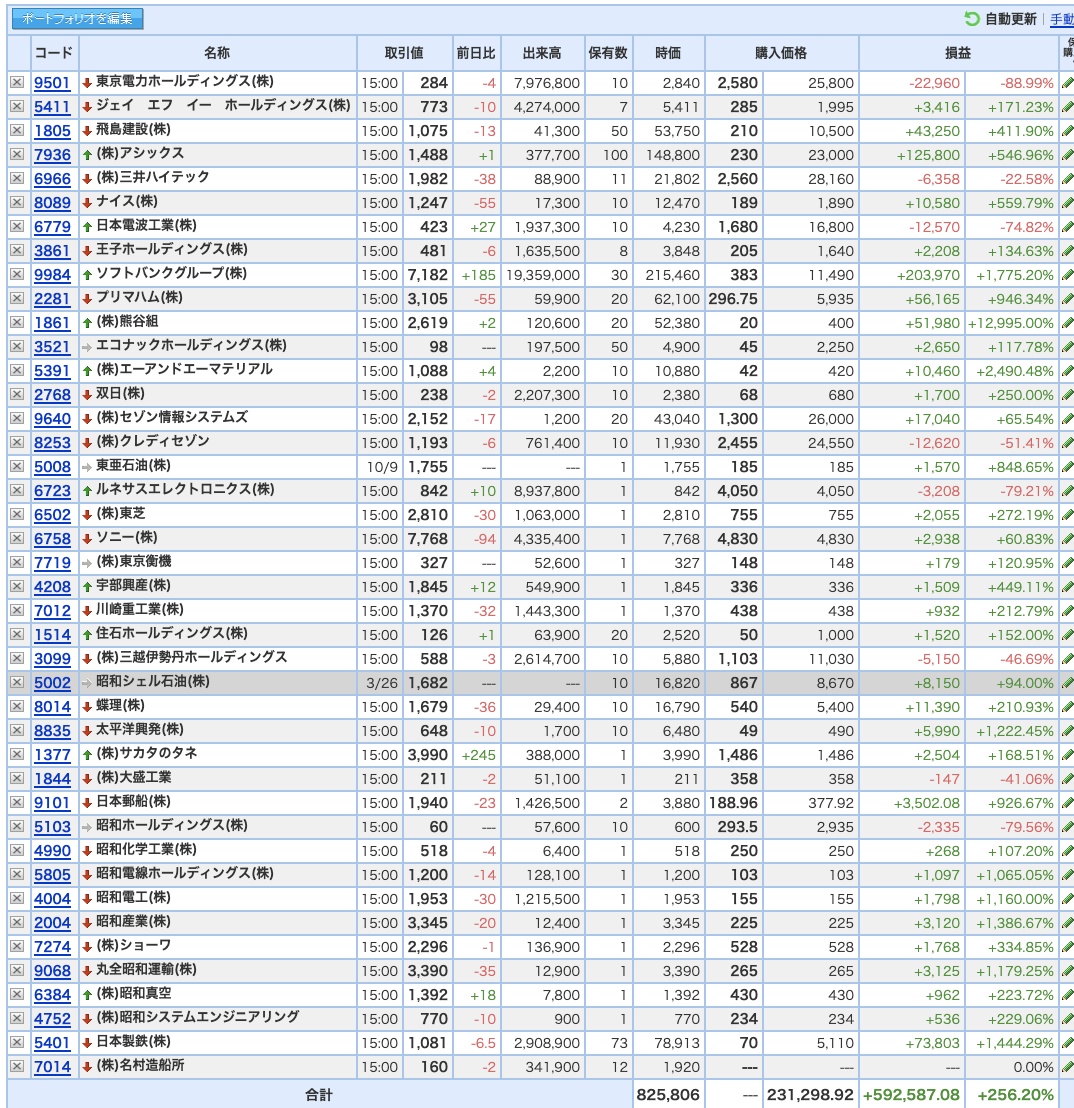Click the 出来高 column header
This screenshot has width=1074, height=1108.
[x=542, y=52]
